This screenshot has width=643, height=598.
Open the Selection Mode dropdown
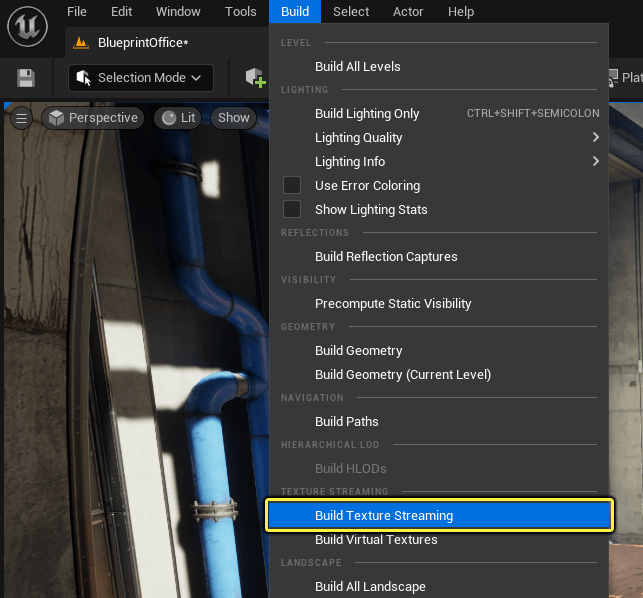point(141,78)
